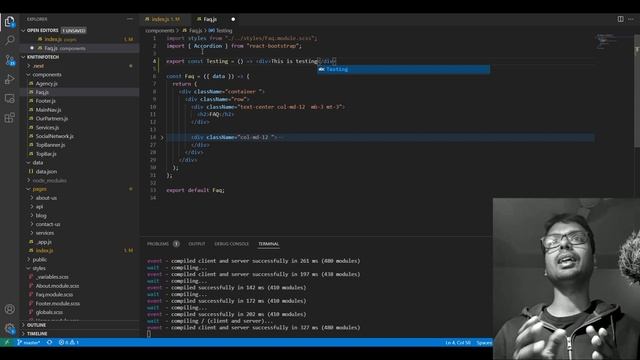Open TopBar.js in the file tree

[x=46, y=154]
